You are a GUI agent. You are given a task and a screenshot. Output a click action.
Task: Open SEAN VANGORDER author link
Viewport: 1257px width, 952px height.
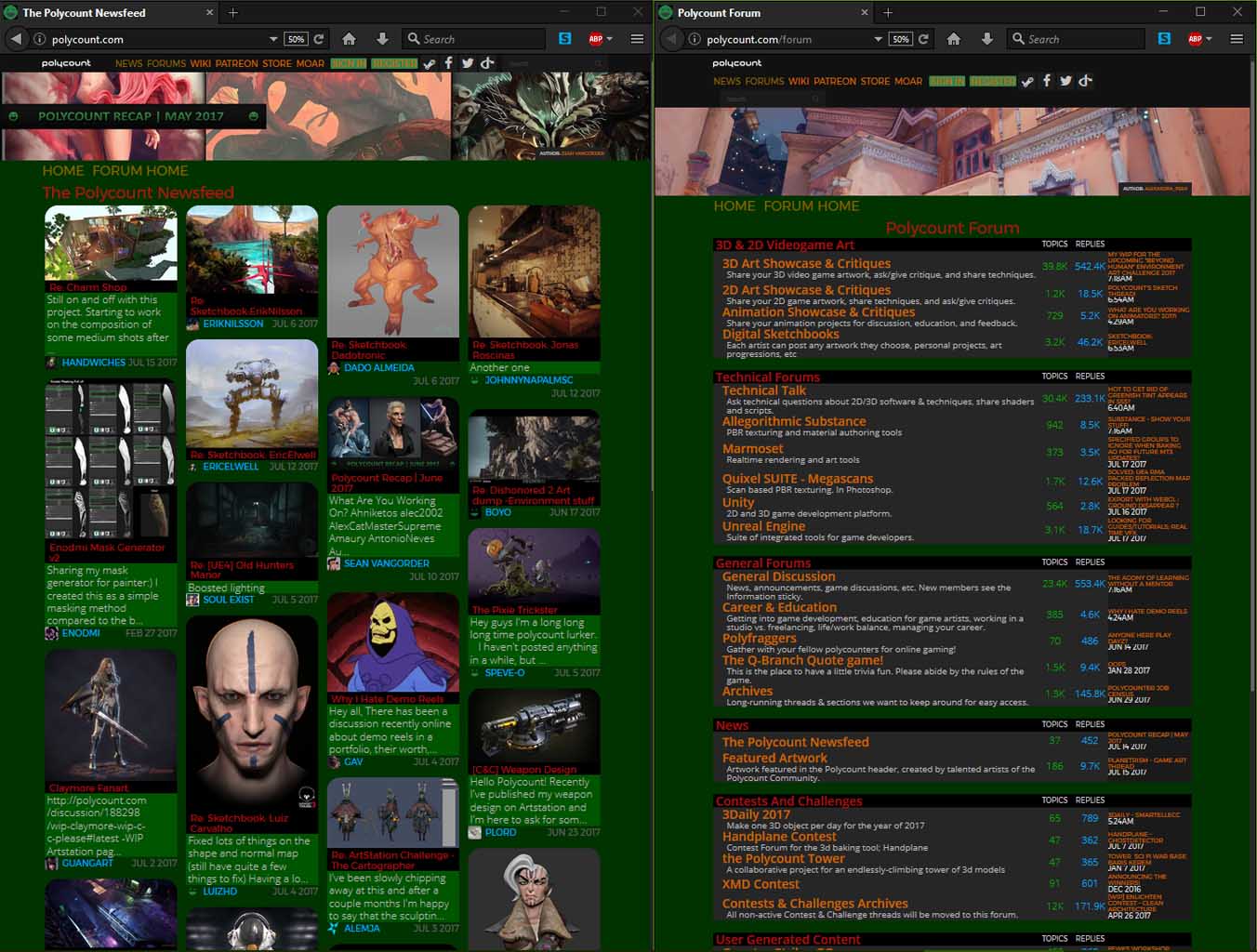pos(387,563)
